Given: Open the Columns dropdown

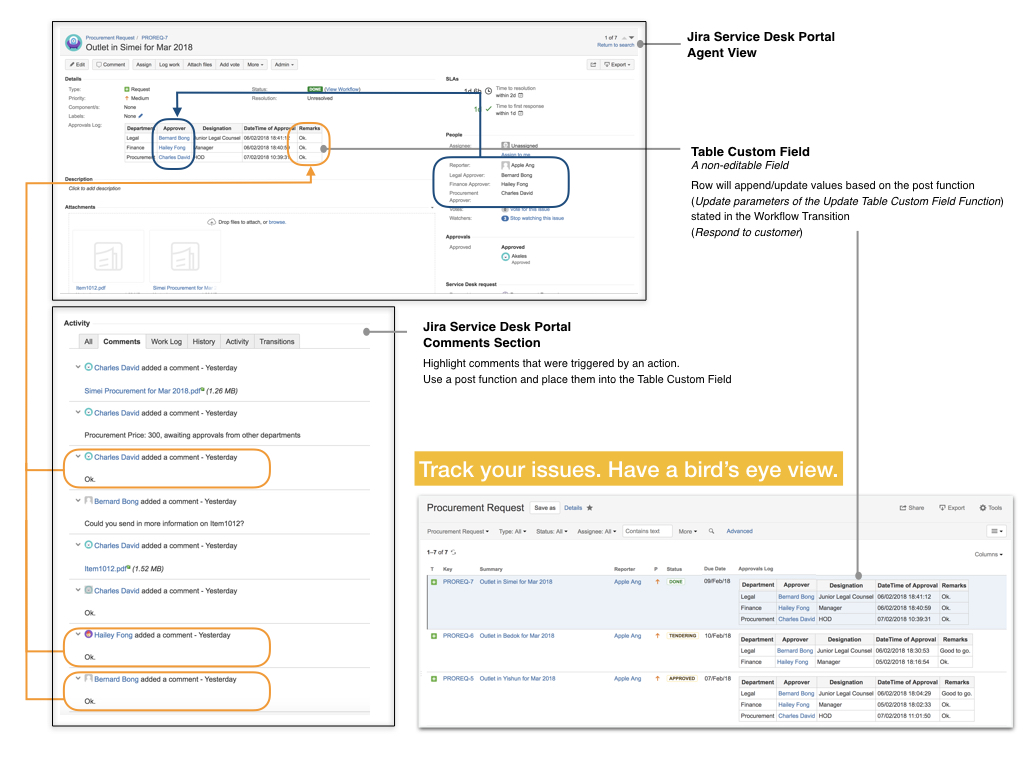Looking at the screenshot, I should tap(987, 554).
